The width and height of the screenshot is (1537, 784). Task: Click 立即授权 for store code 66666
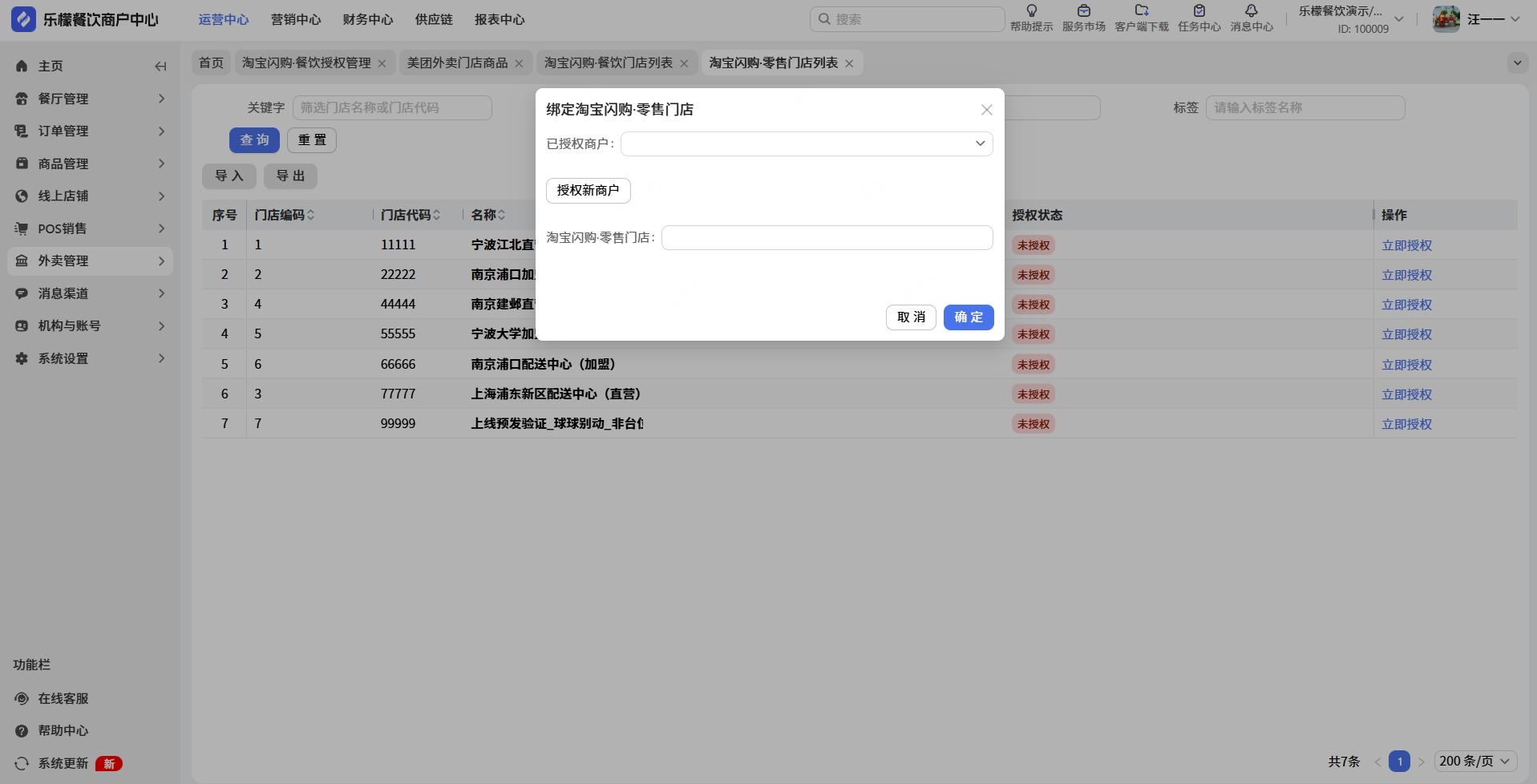click(1407, 365)
